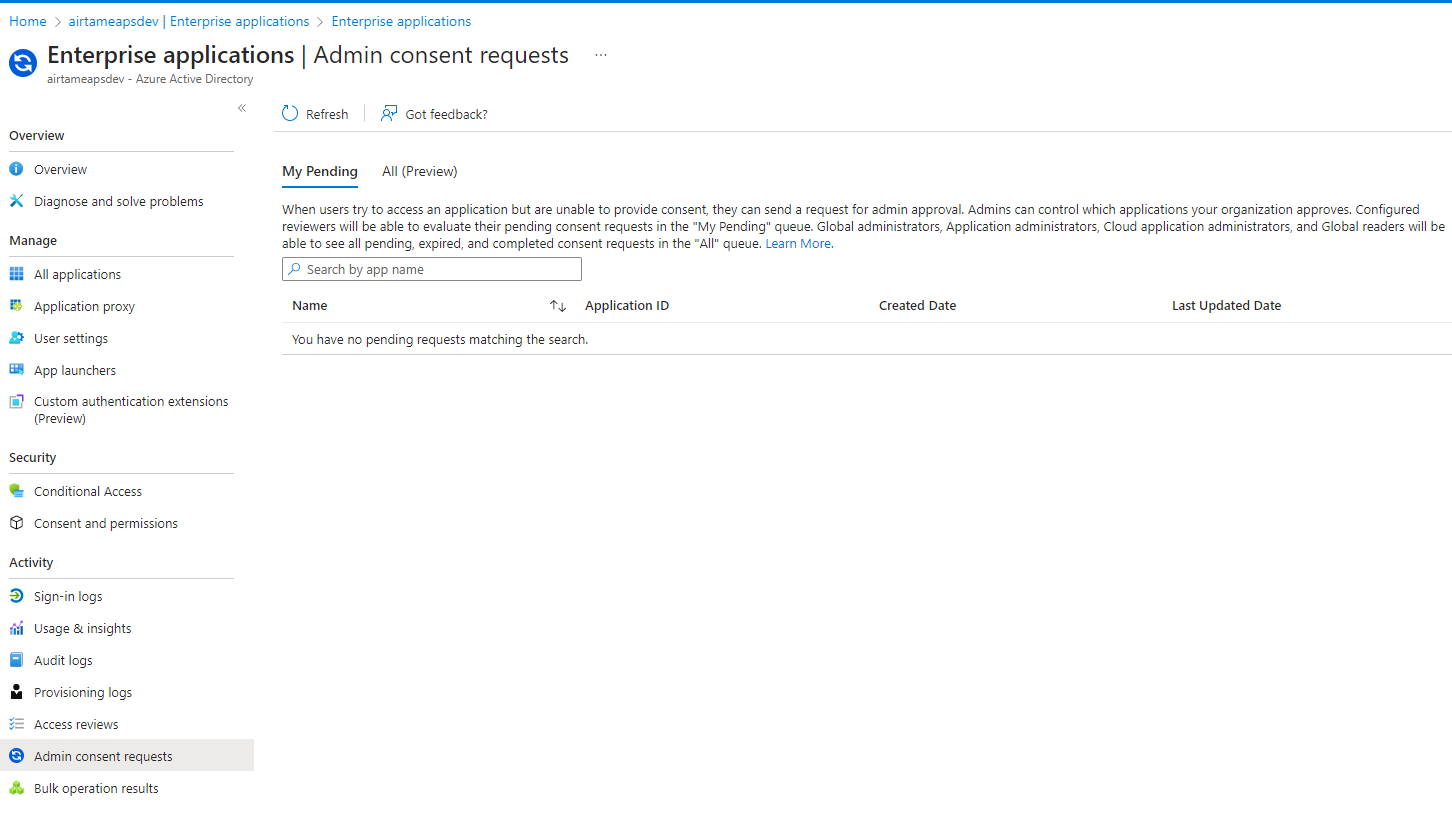This screenshot has width=1452, height=820.
Task: Open Sign-in logs
Action: coord(68,595)
